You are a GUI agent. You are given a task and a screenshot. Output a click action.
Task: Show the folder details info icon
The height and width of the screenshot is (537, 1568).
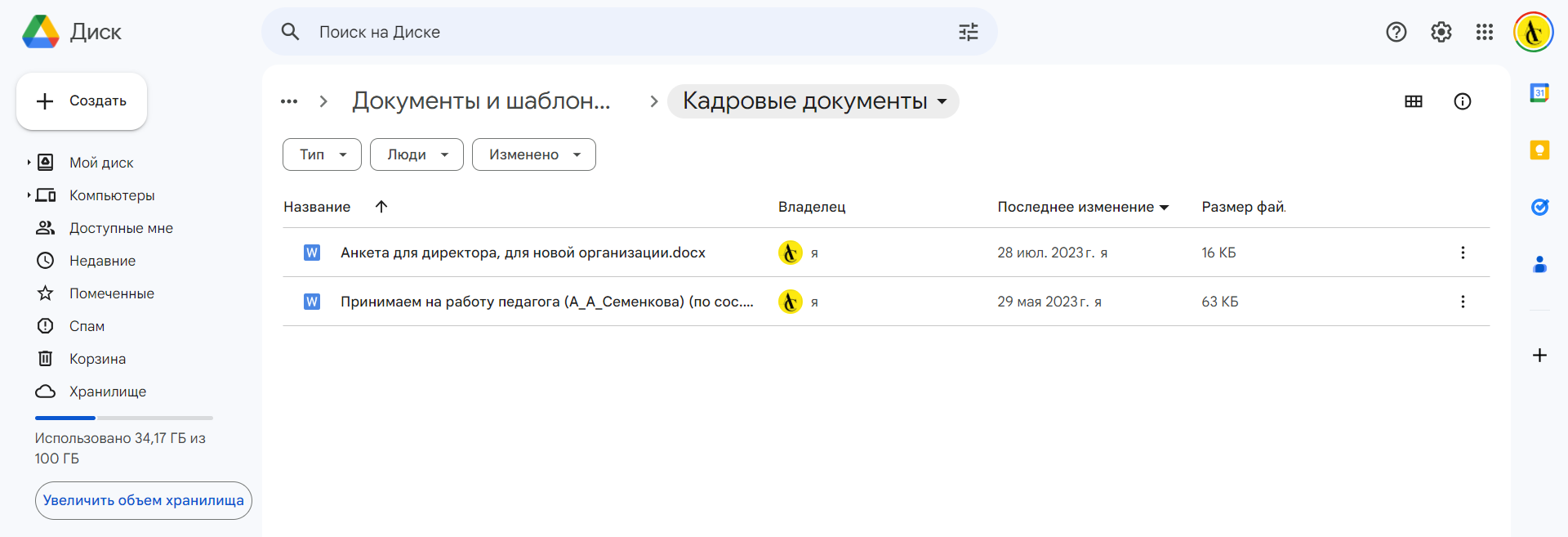[x=1463, y=101]
